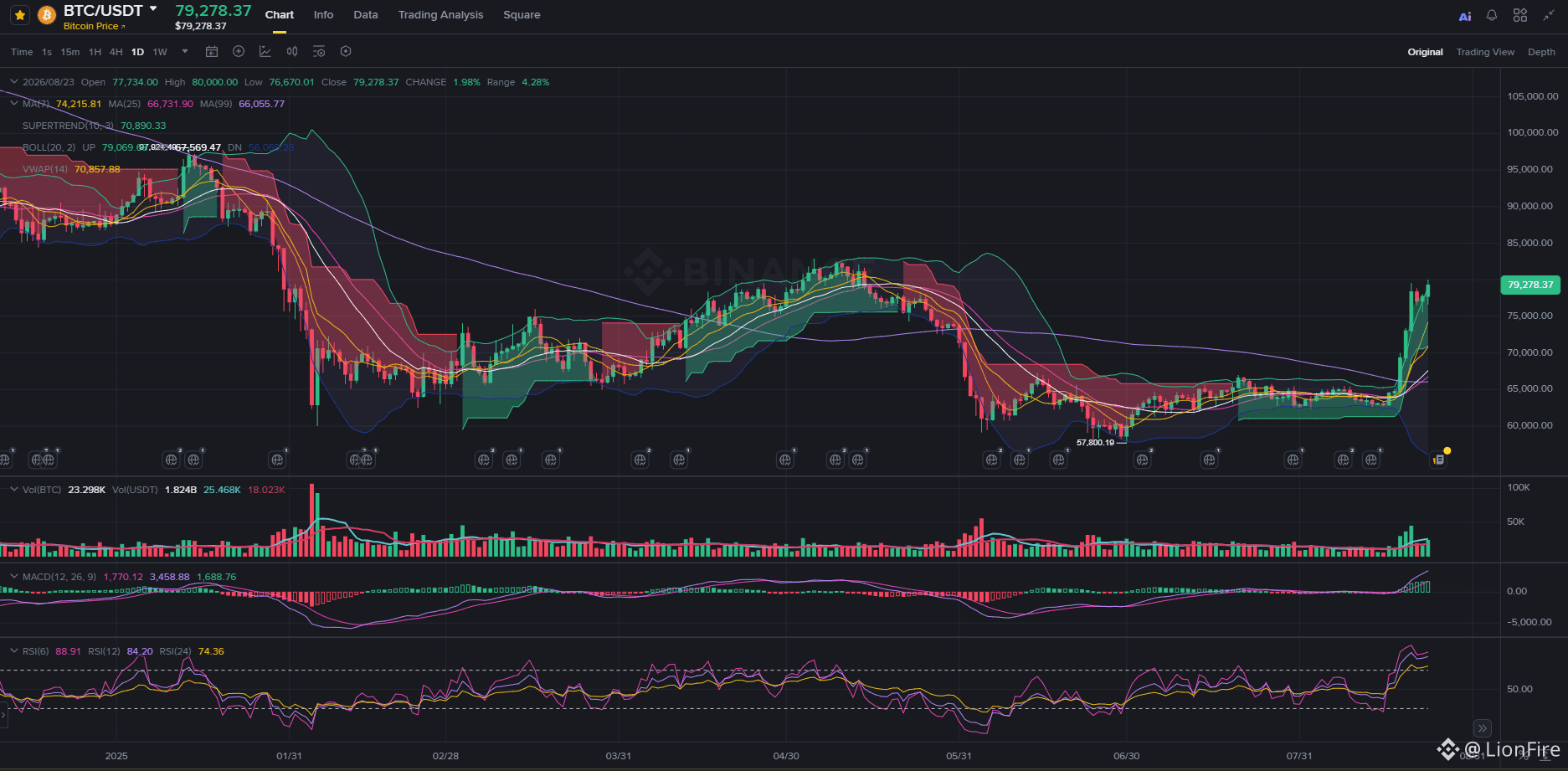Collapse the OHLC data row chevron

(x=14, y=82)
